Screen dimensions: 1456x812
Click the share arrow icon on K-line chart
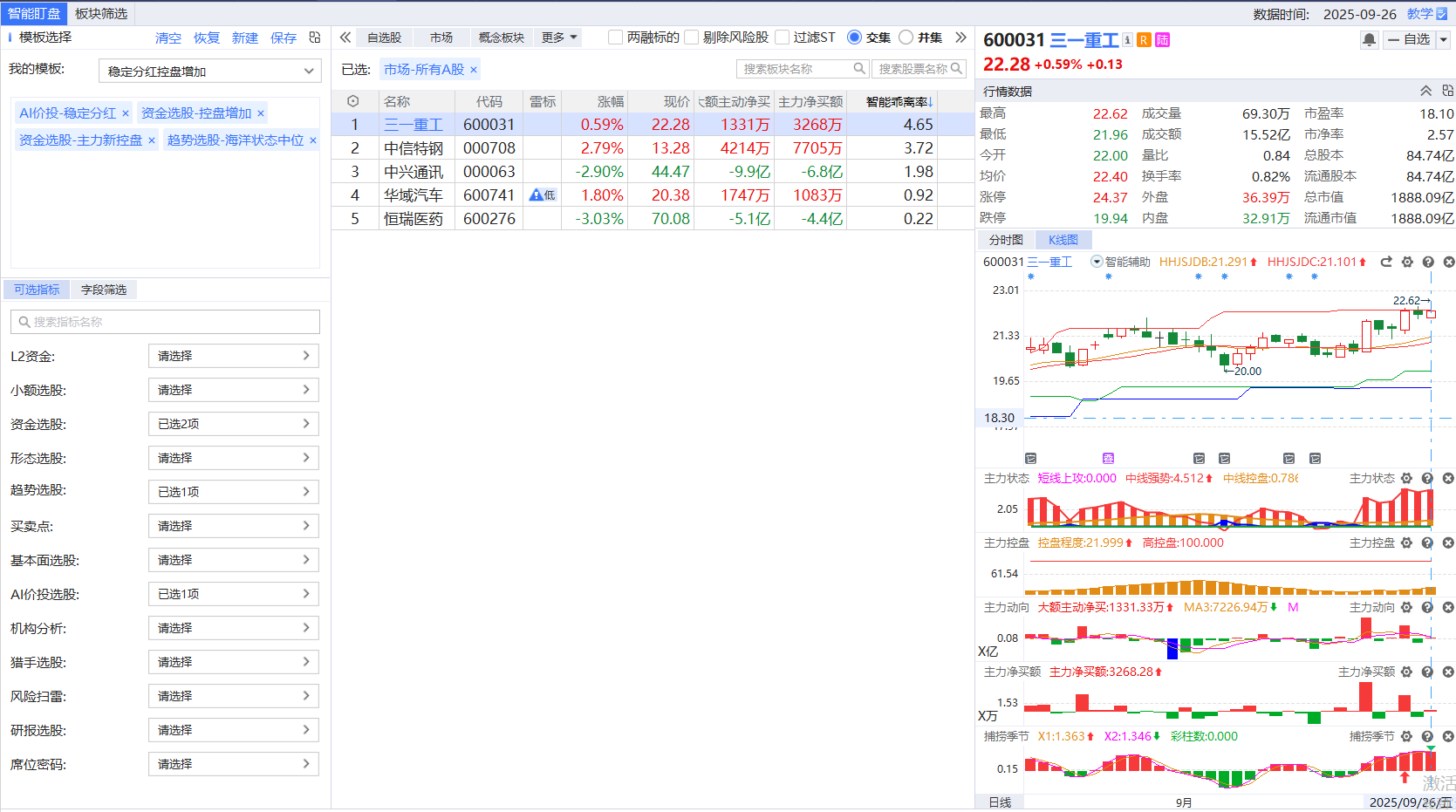point(1386,262)
